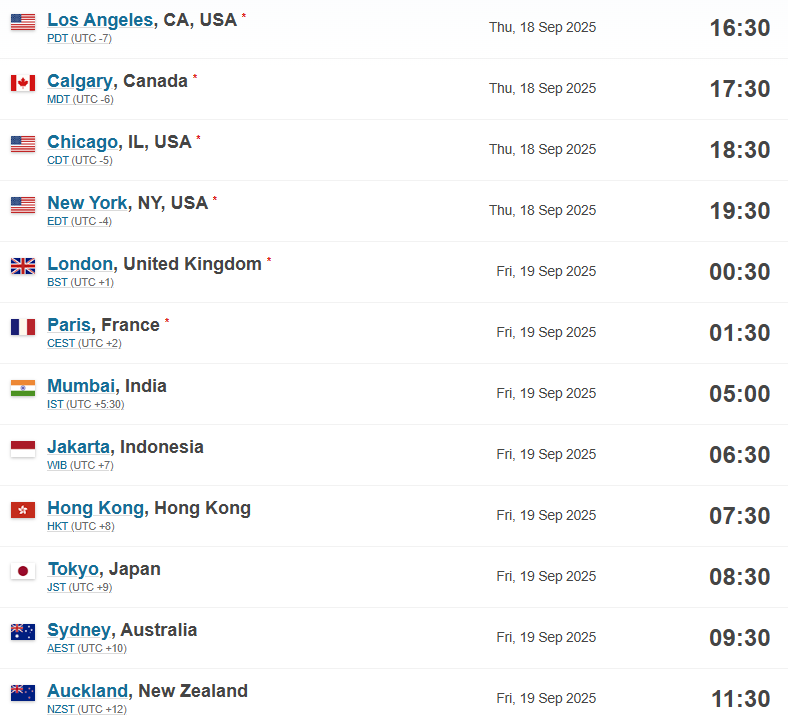Open the Los Angeles city link
This screenshot has height=728, width=788.
tap(100, 20)
